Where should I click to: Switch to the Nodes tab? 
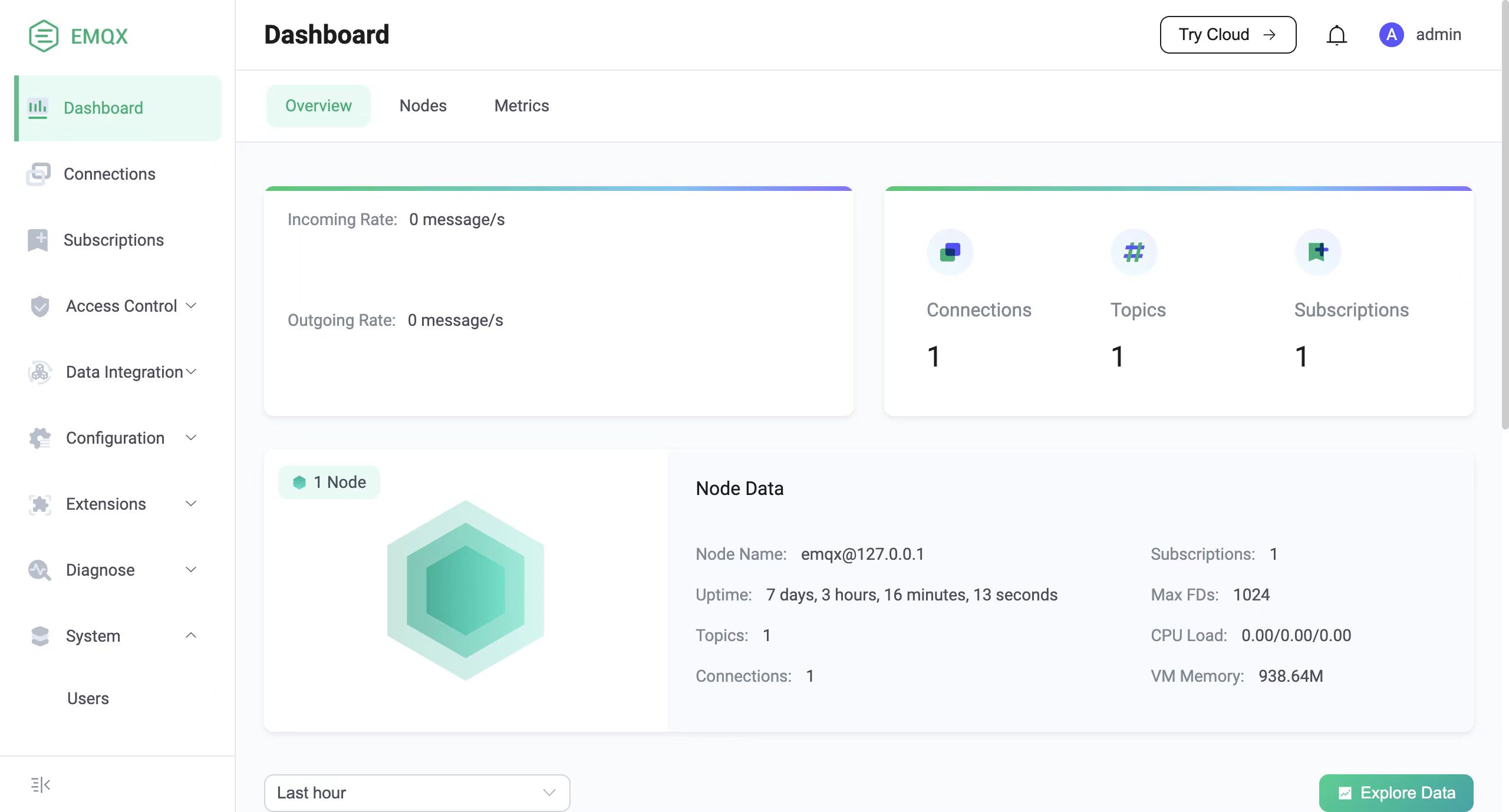click(423, 106)
